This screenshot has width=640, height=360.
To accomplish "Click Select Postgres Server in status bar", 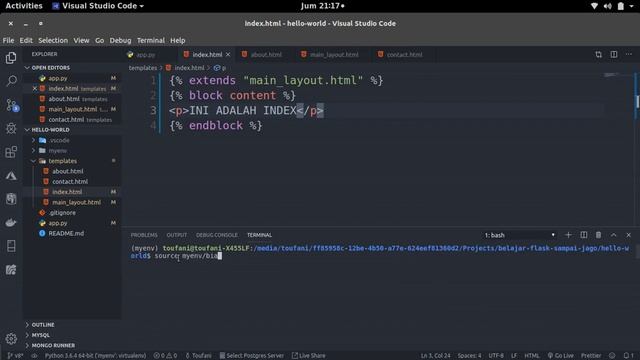I will (x=251, y=356).
